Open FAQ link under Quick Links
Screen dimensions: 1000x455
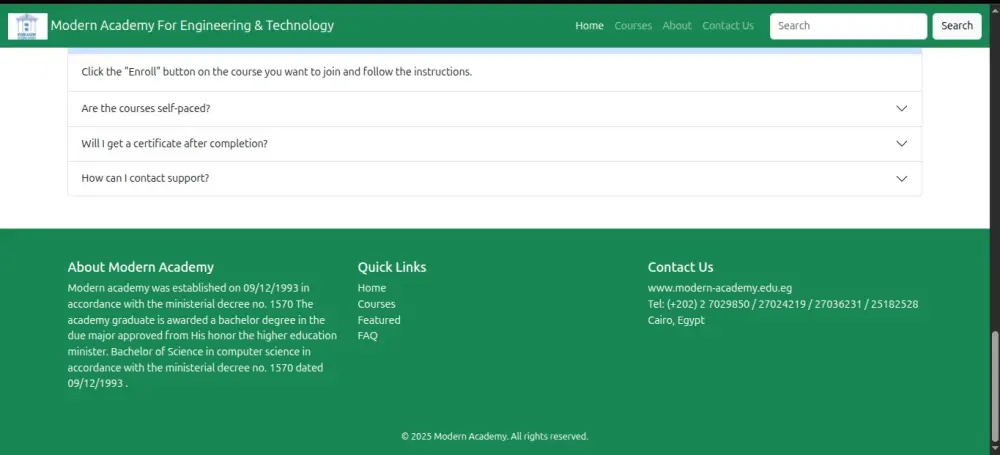click(367, 336)
